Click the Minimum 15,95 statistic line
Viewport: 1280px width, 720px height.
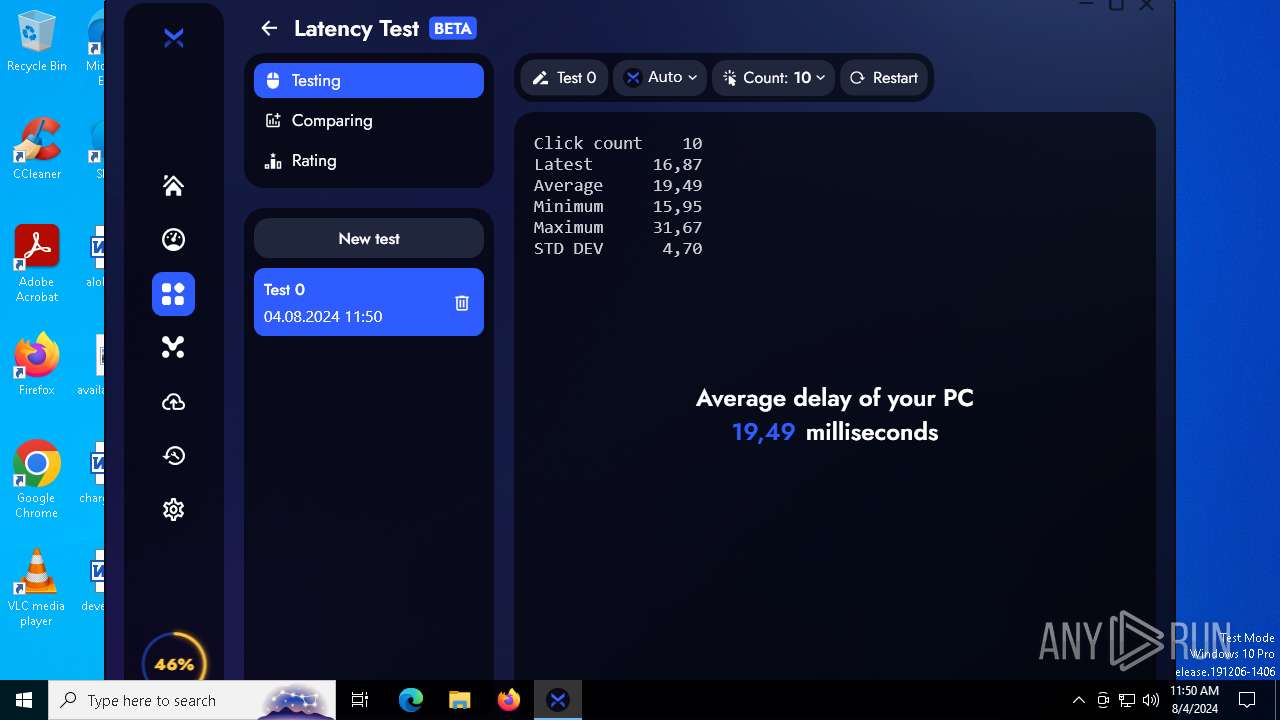(x=618, y=207)
